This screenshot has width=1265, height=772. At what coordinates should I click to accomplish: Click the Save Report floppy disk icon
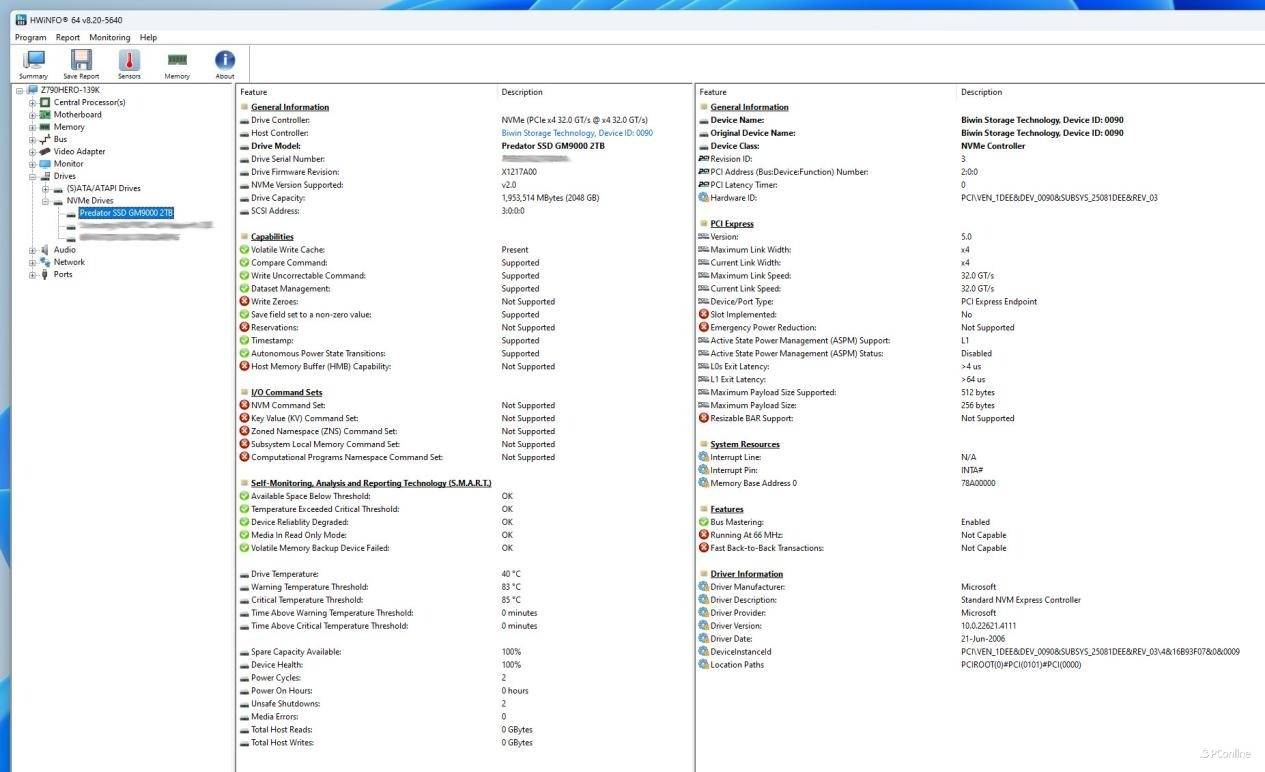81,62
